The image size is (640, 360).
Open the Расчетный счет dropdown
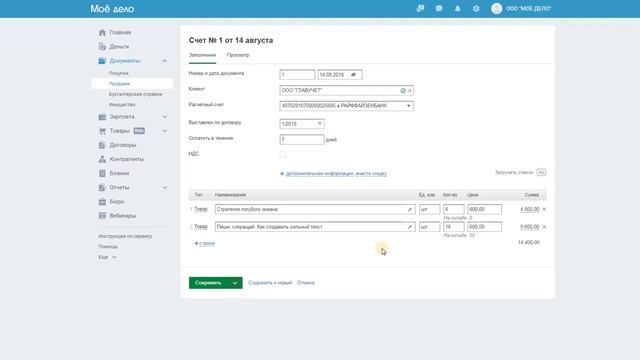click(x=347, y=106)
